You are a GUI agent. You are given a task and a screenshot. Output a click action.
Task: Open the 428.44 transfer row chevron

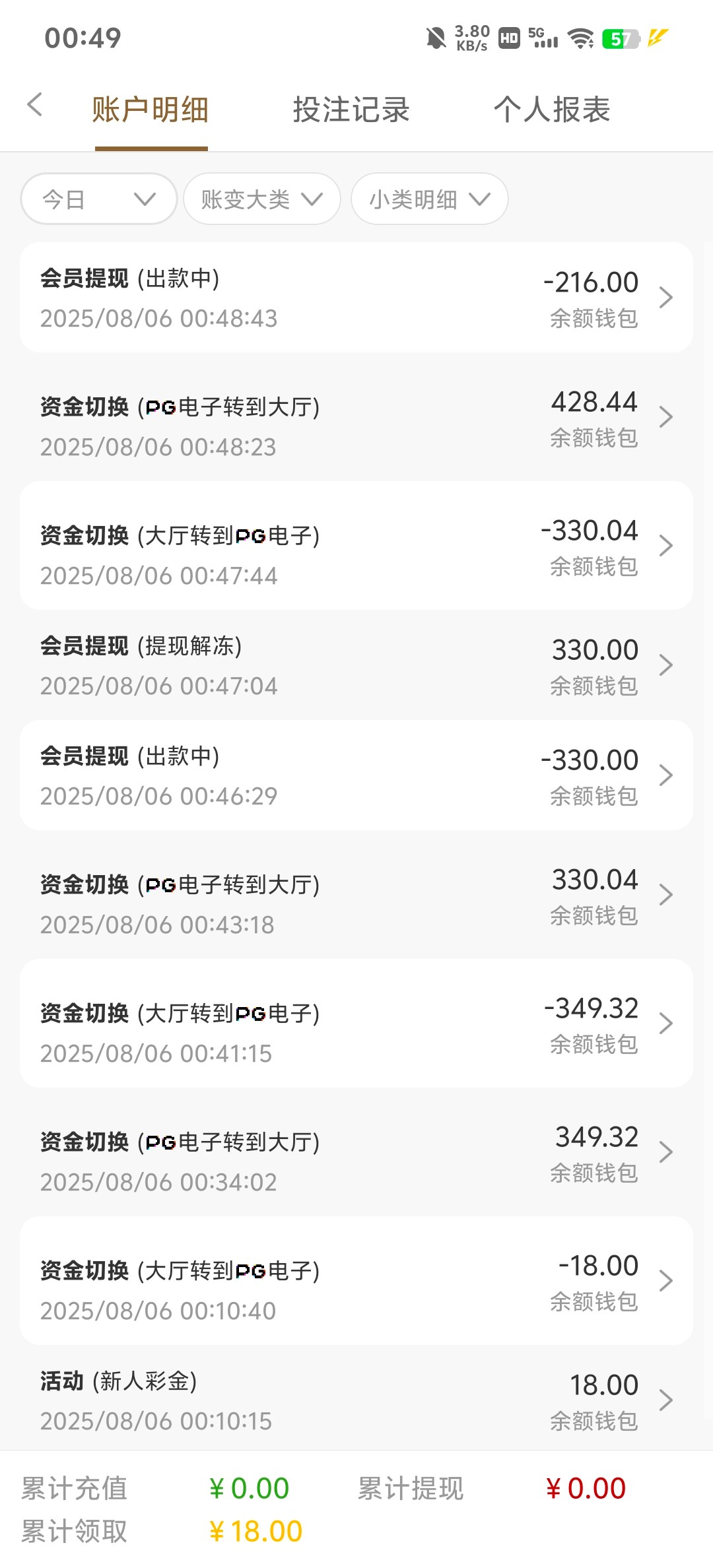pyautogui.click(x=665, y=417)
